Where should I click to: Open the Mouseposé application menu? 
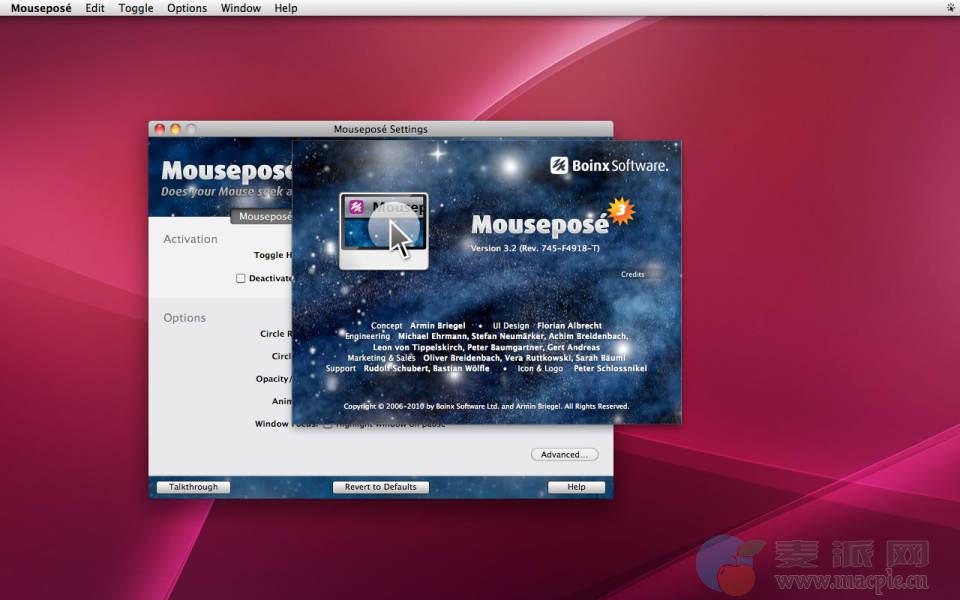pos(41,8)
